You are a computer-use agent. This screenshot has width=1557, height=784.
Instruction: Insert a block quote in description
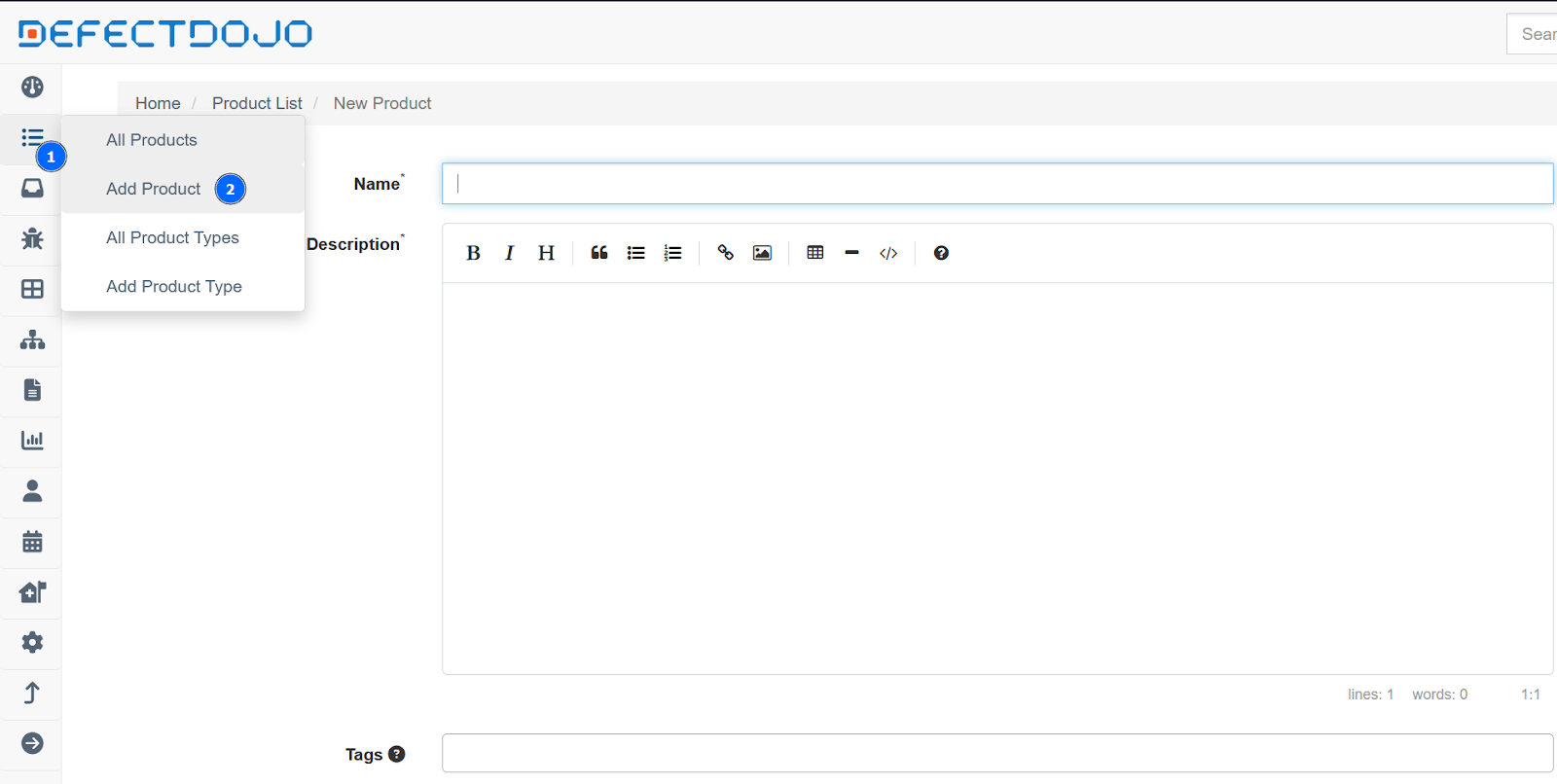coord(599,253)
